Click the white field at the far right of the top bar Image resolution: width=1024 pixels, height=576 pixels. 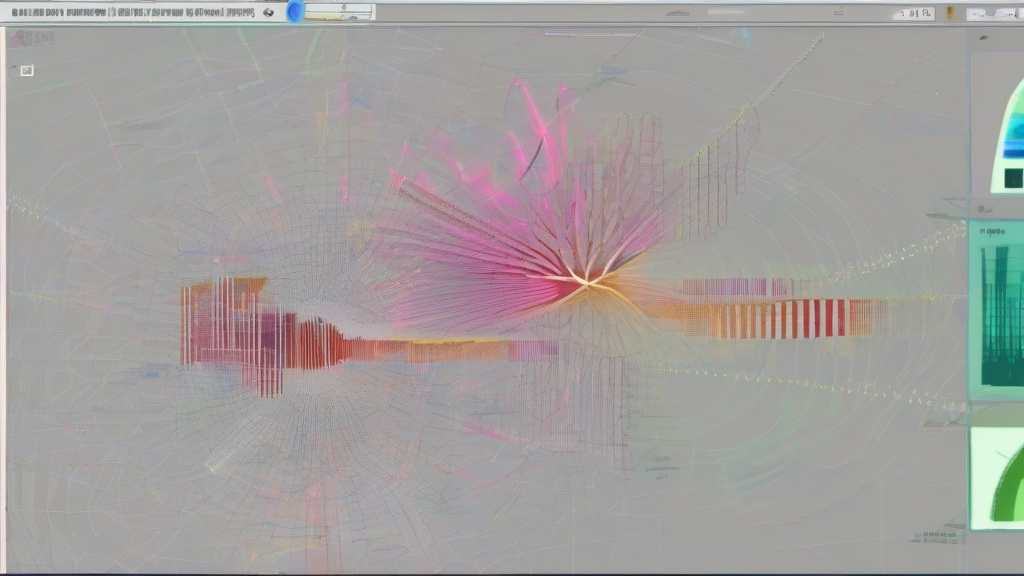point(995,14)
